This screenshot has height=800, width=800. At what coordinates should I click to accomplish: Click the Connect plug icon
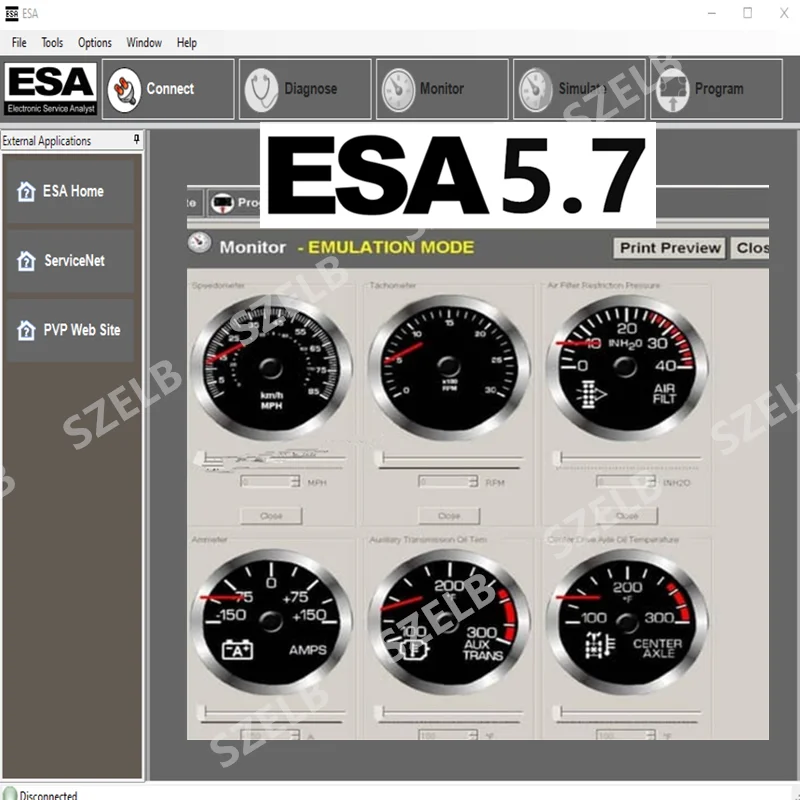click(x=124, y=90)
